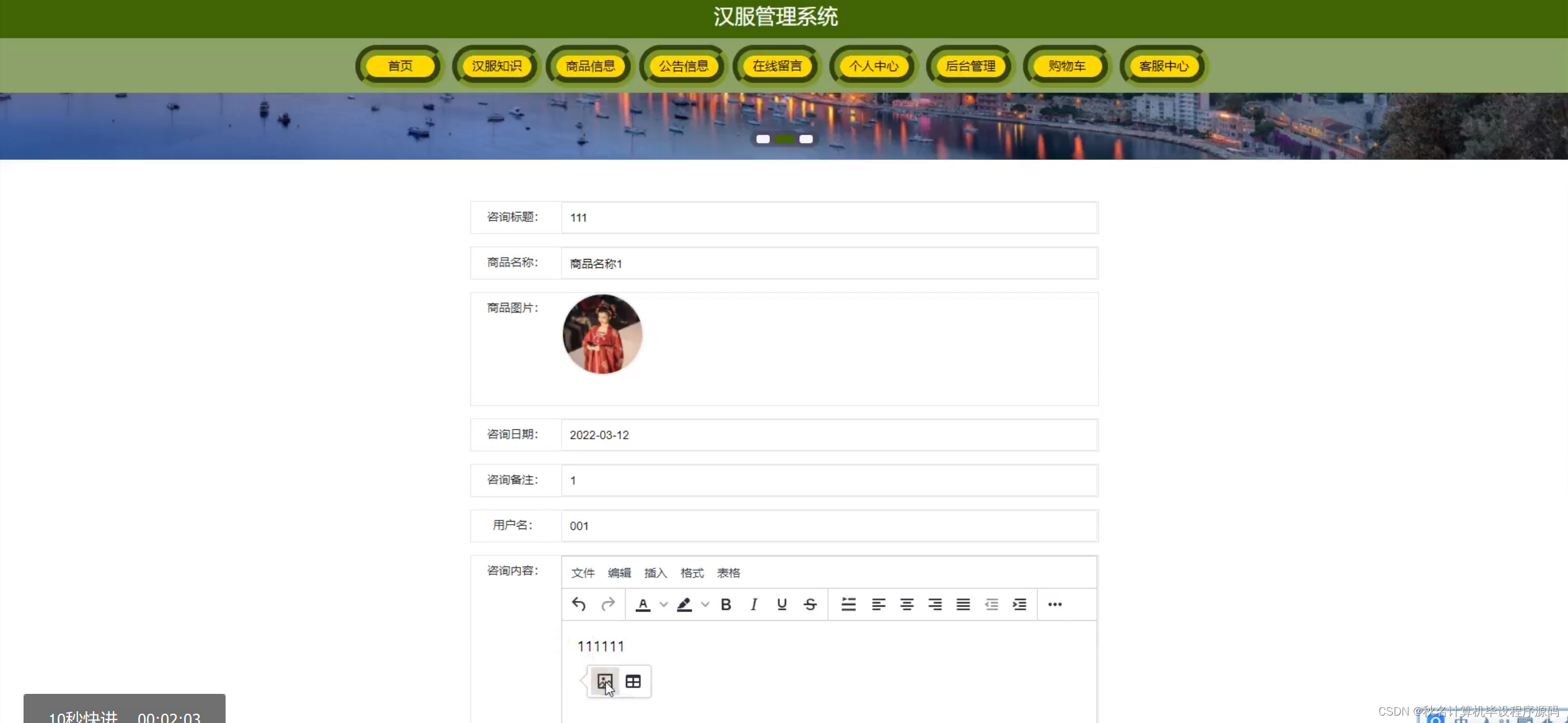
Task: Open the 购物车 navigation button
Action: pos(1066,66)
